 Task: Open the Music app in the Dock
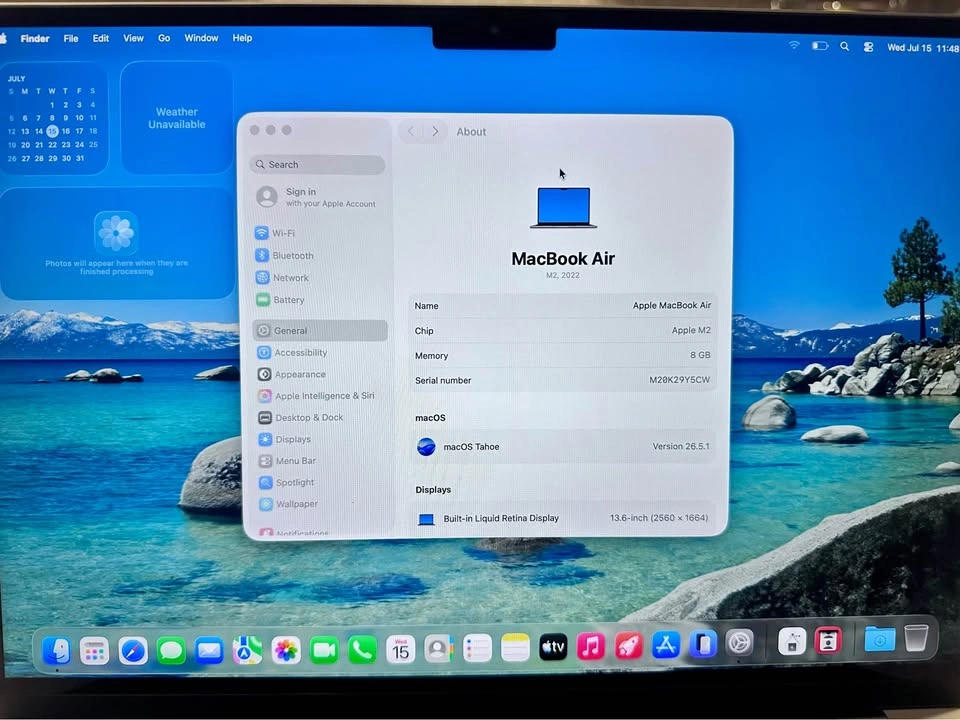tap(591, 647)
